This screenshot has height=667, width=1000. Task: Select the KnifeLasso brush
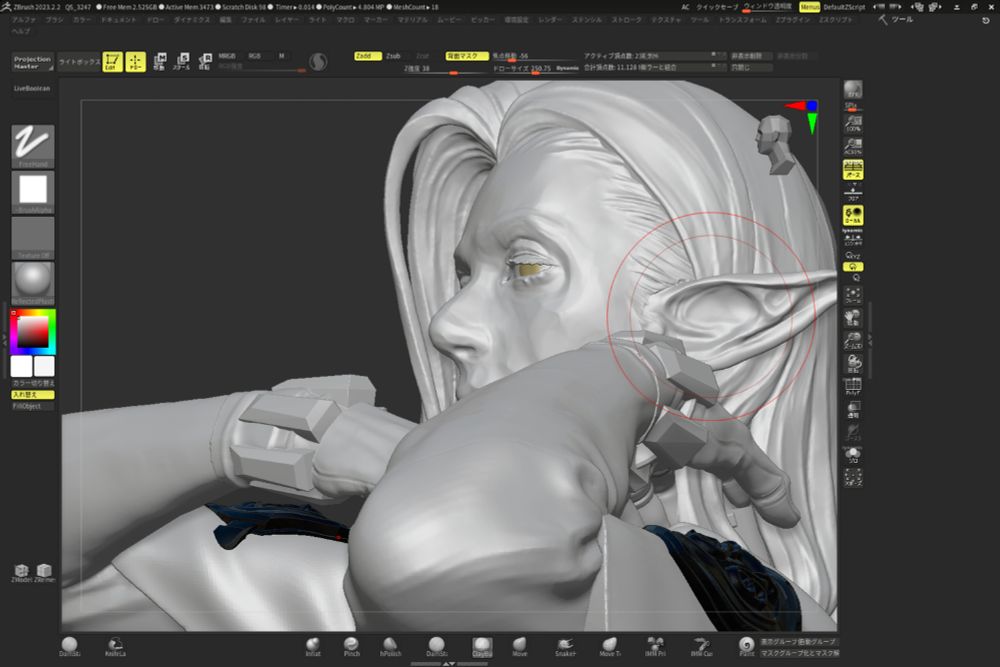(116, 646)
